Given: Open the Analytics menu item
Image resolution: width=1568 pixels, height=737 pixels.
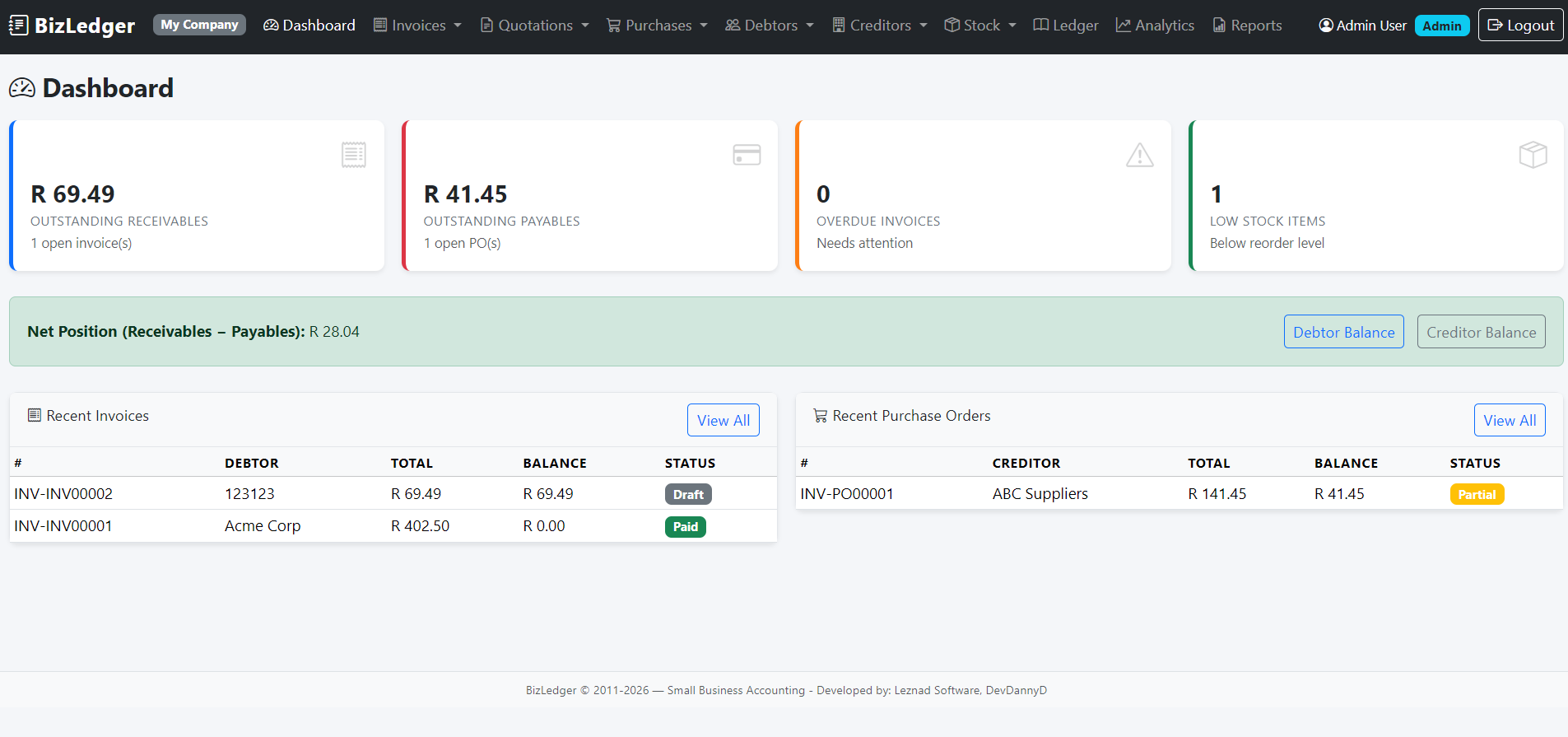Looking at the screenshot, I should coord(1155,26).
